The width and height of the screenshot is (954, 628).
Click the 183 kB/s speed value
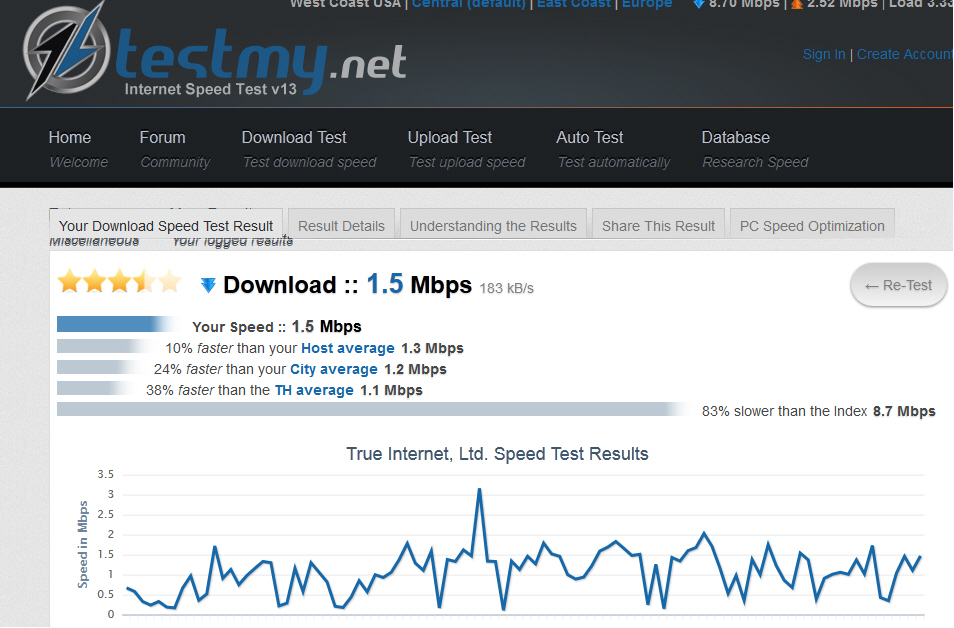coord(506,288)
